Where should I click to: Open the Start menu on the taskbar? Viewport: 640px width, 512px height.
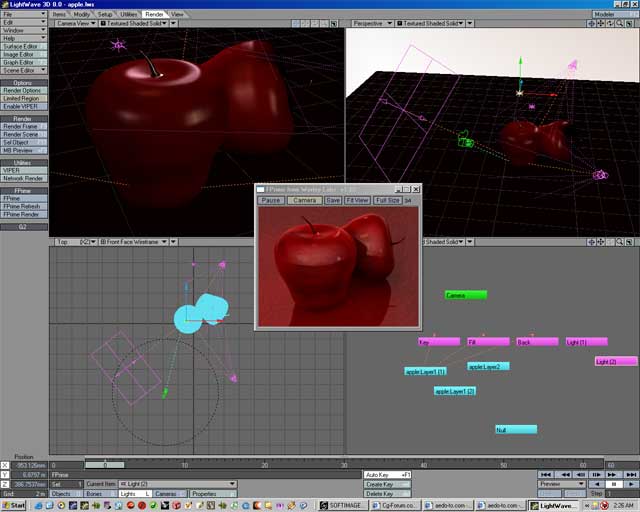[13, 505]
